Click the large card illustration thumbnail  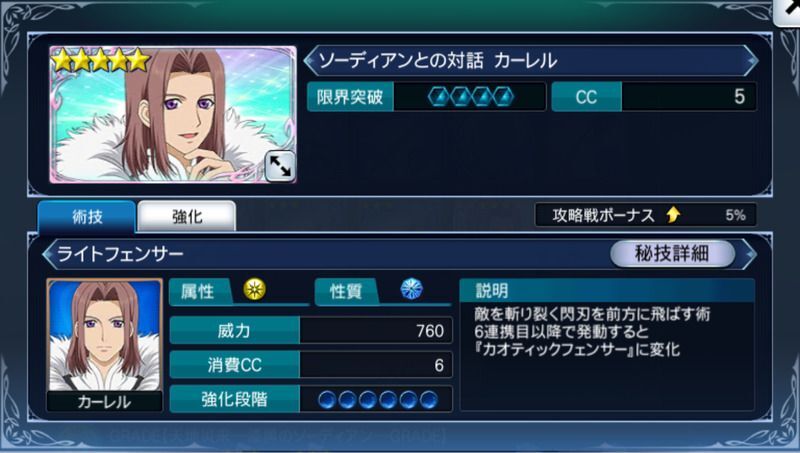pyautogui.click(x=173, y=114)
